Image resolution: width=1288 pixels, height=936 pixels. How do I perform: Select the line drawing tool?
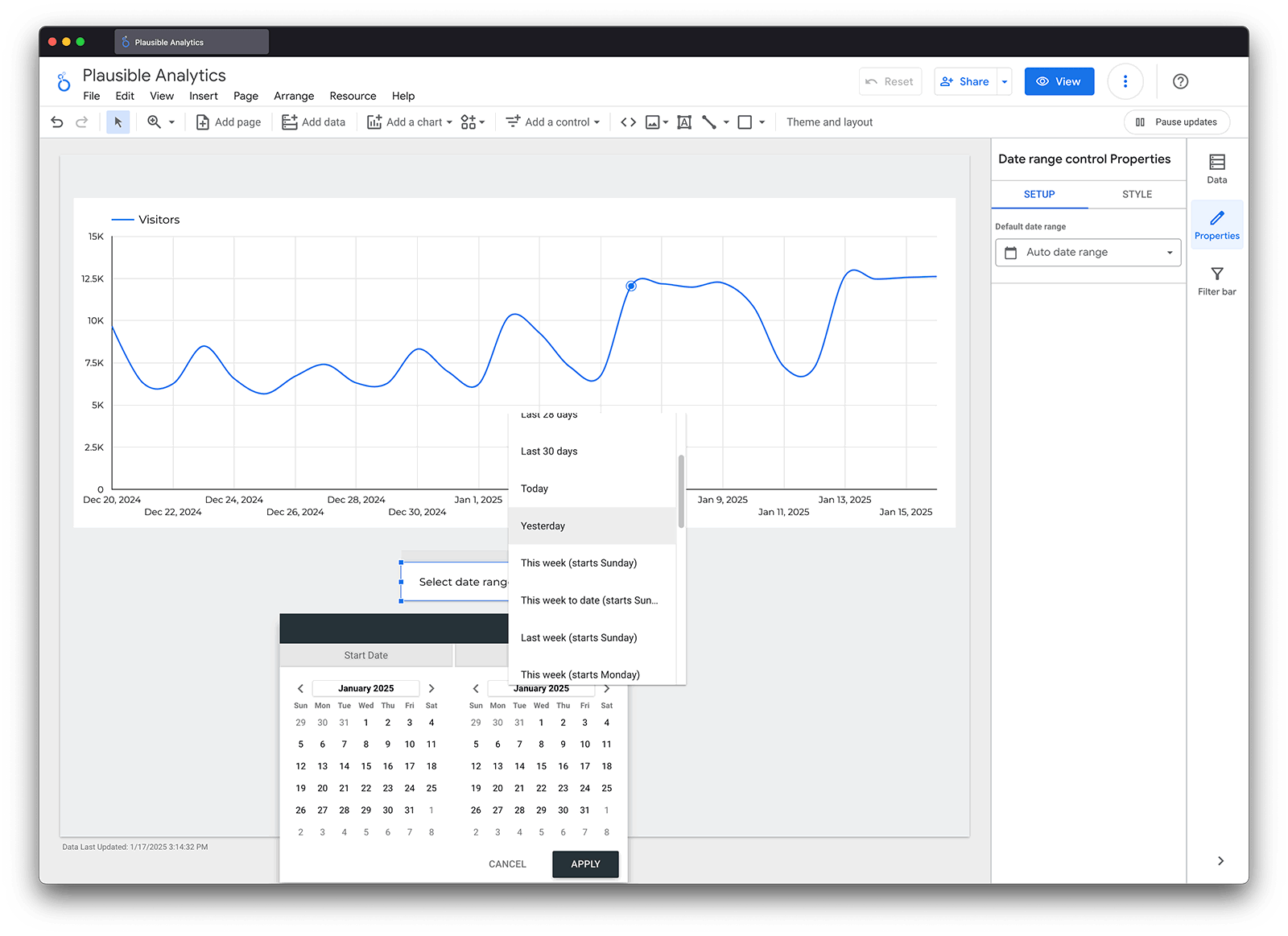point(709,122)
